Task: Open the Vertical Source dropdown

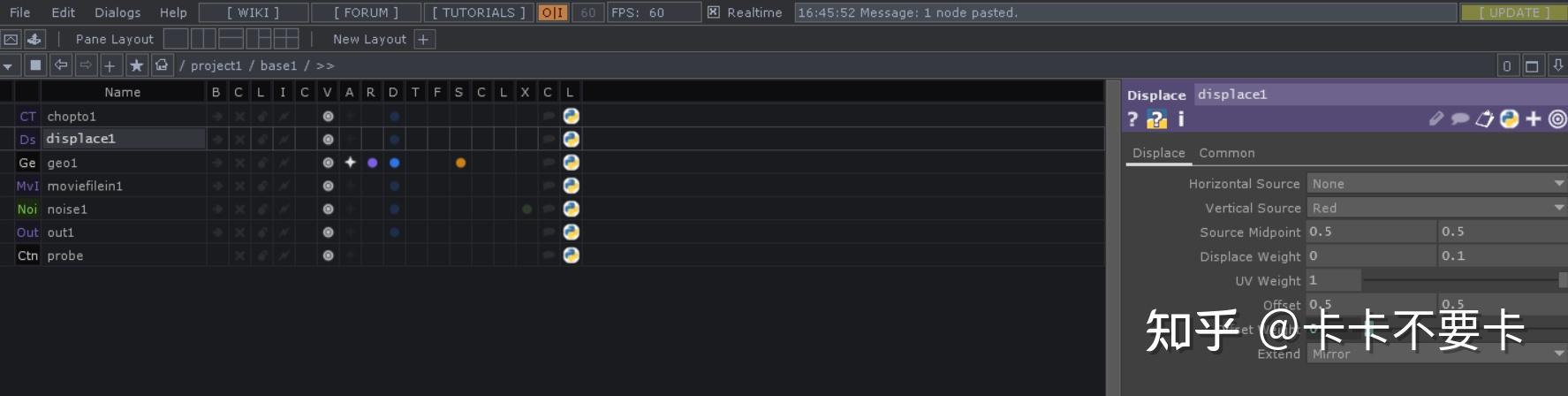Action: (1435, 208)
